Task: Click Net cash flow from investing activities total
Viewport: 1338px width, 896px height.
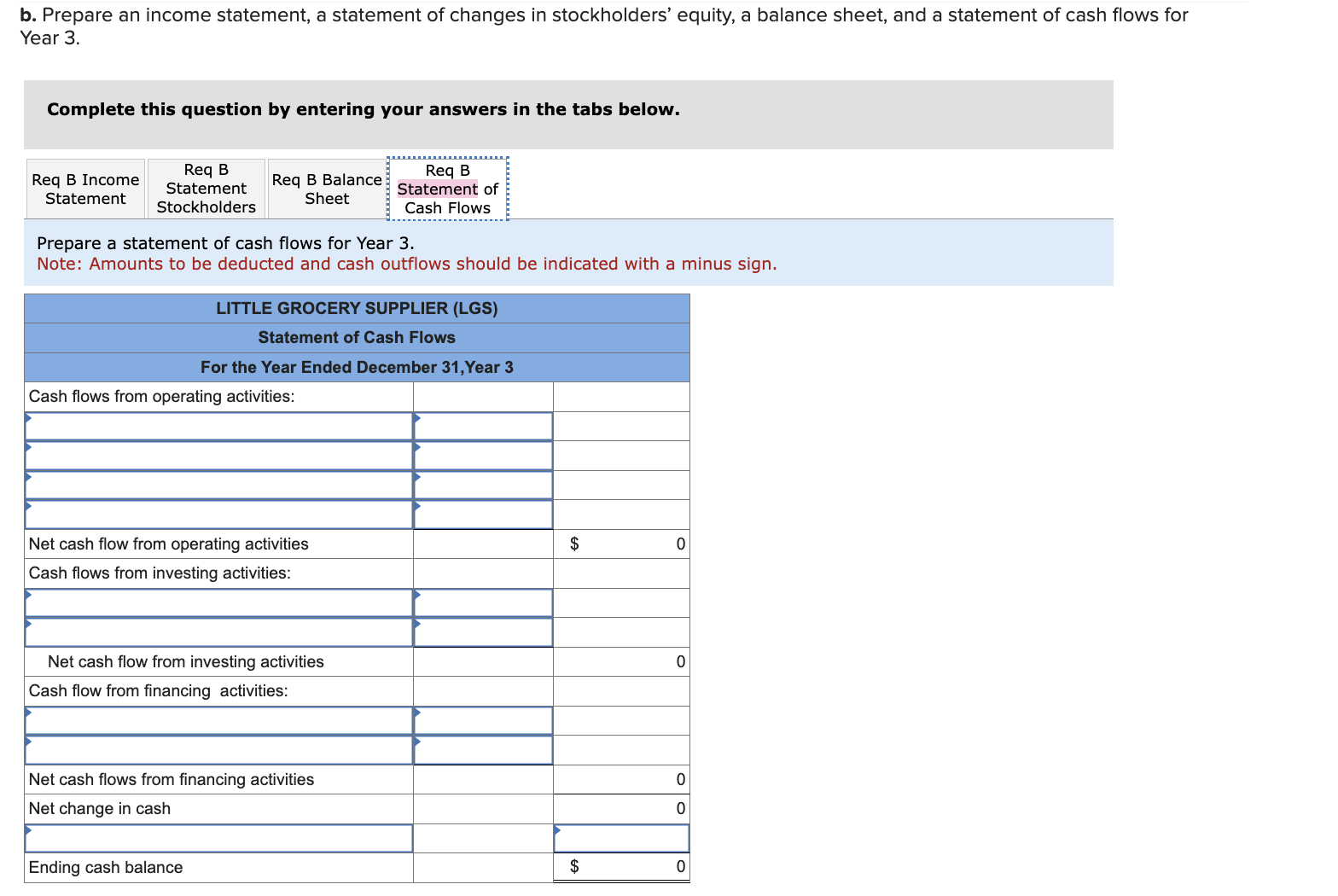Action: tap(621, 661)
